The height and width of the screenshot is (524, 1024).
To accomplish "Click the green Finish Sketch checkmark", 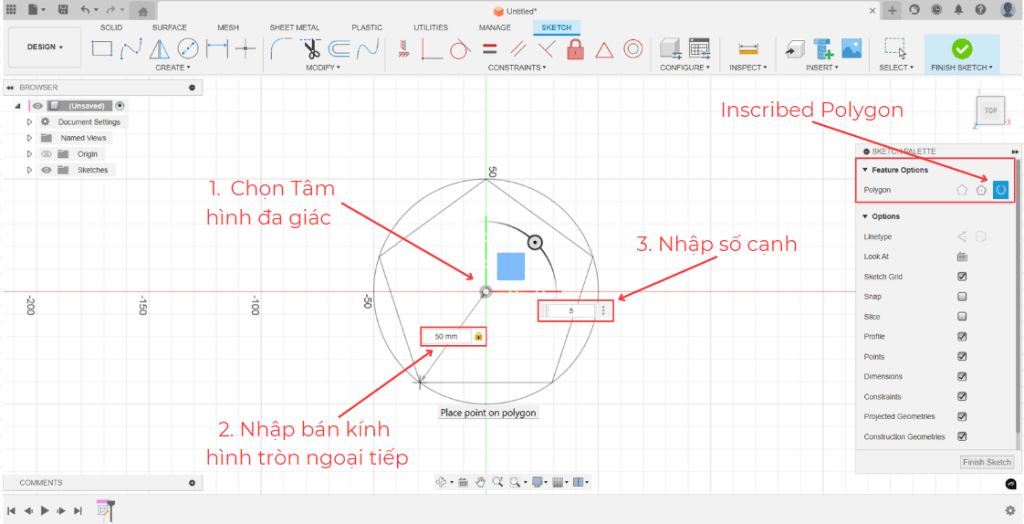I will click(x=961, y=48).
